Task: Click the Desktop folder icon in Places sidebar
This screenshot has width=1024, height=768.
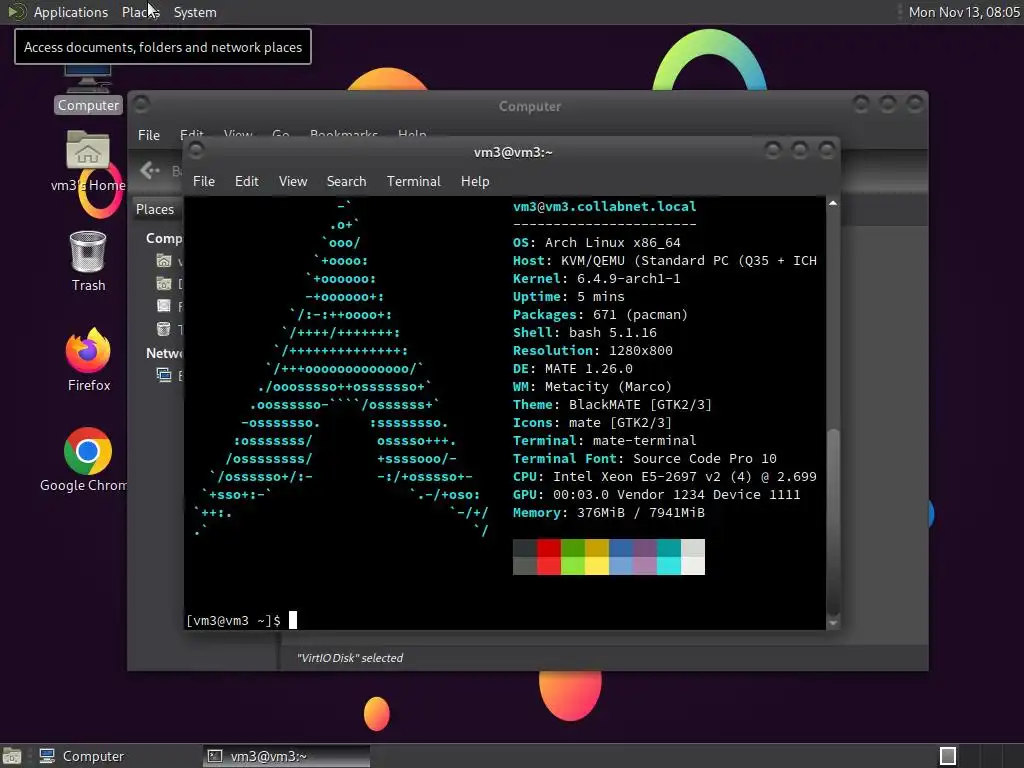Action: point(164,283)
